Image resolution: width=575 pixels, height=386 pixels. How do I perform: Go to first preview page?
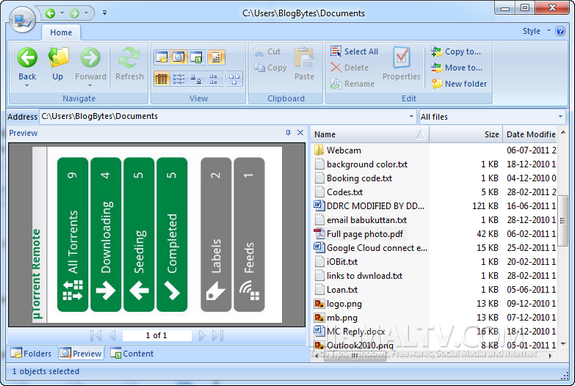(x=96, y=335)
